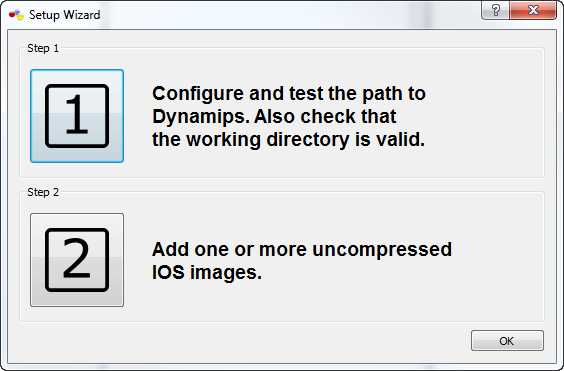Click the 'IOS images.' text line

point(206,272)
